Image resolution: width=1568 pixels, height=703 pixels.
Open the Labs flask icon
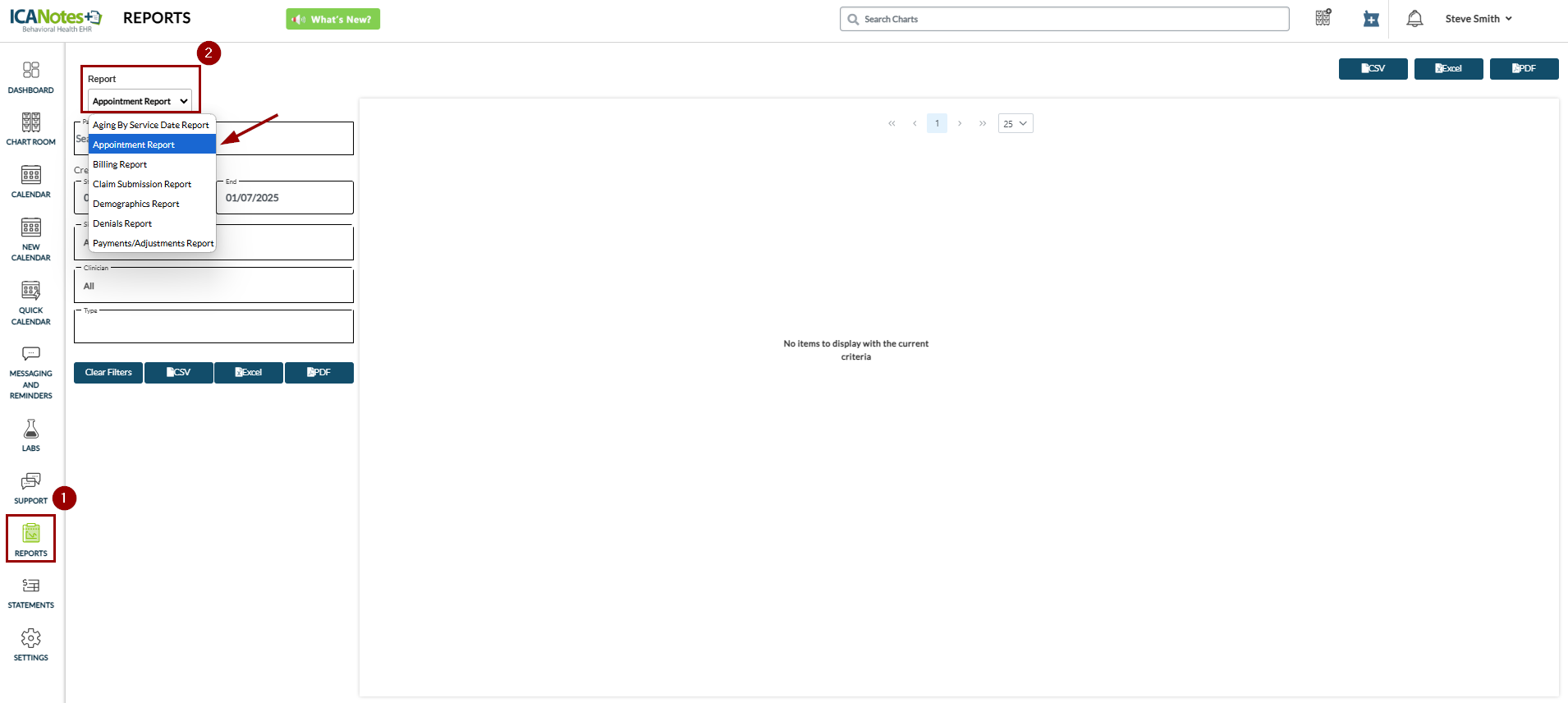pyautogui.click(x=31, y=435)
